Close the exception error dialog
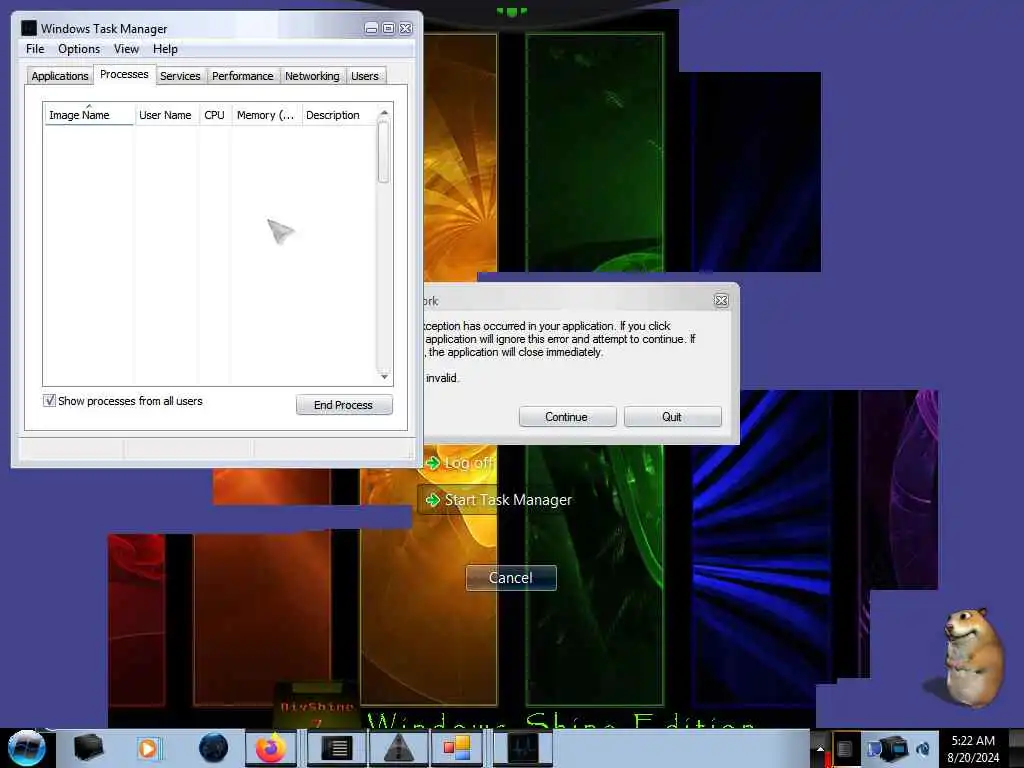The width and height of the screenshot is (1024, 768). (x=721, y=300)
